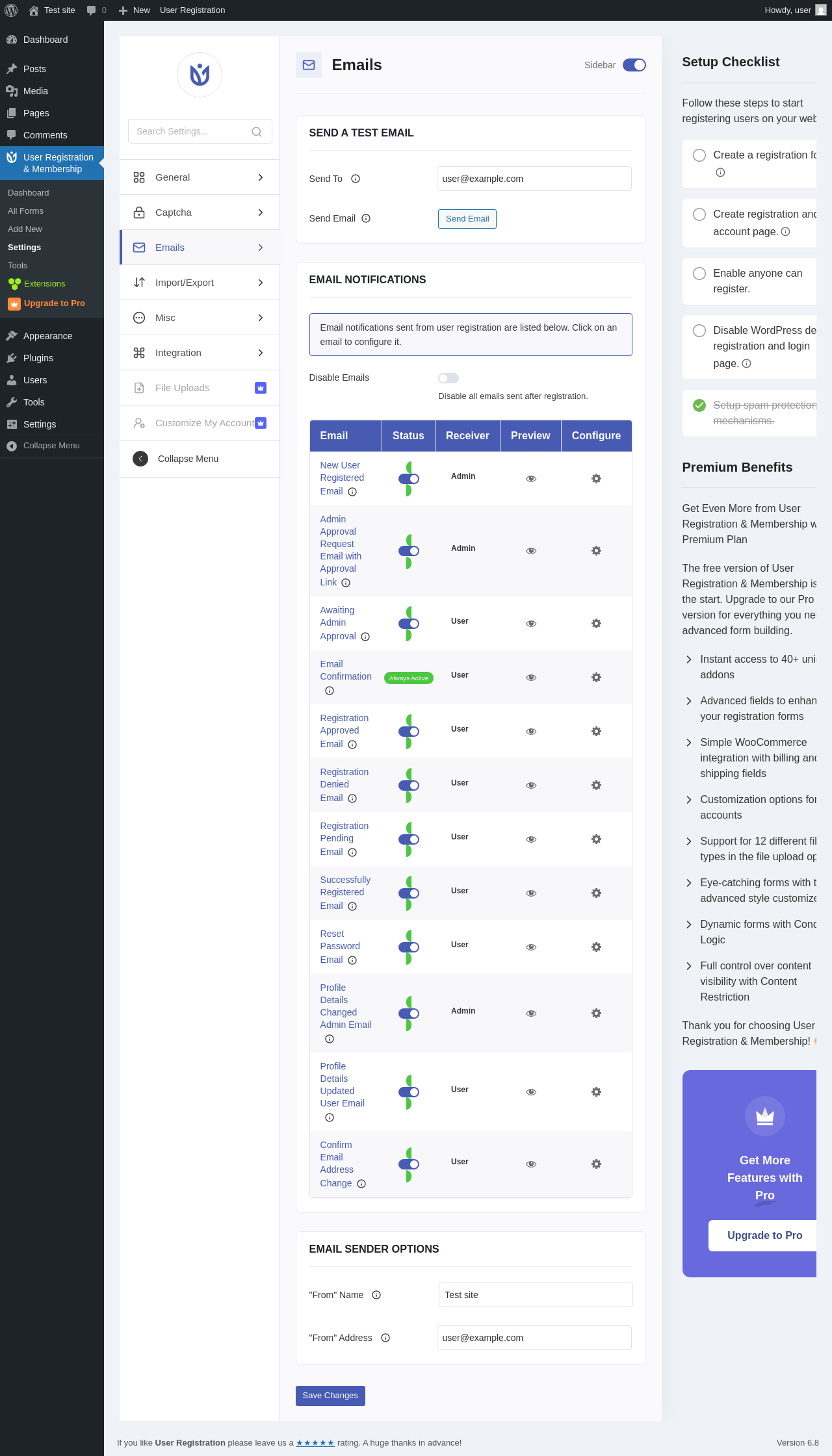Configure the Reset Password Email

click(x=596, y=947)
